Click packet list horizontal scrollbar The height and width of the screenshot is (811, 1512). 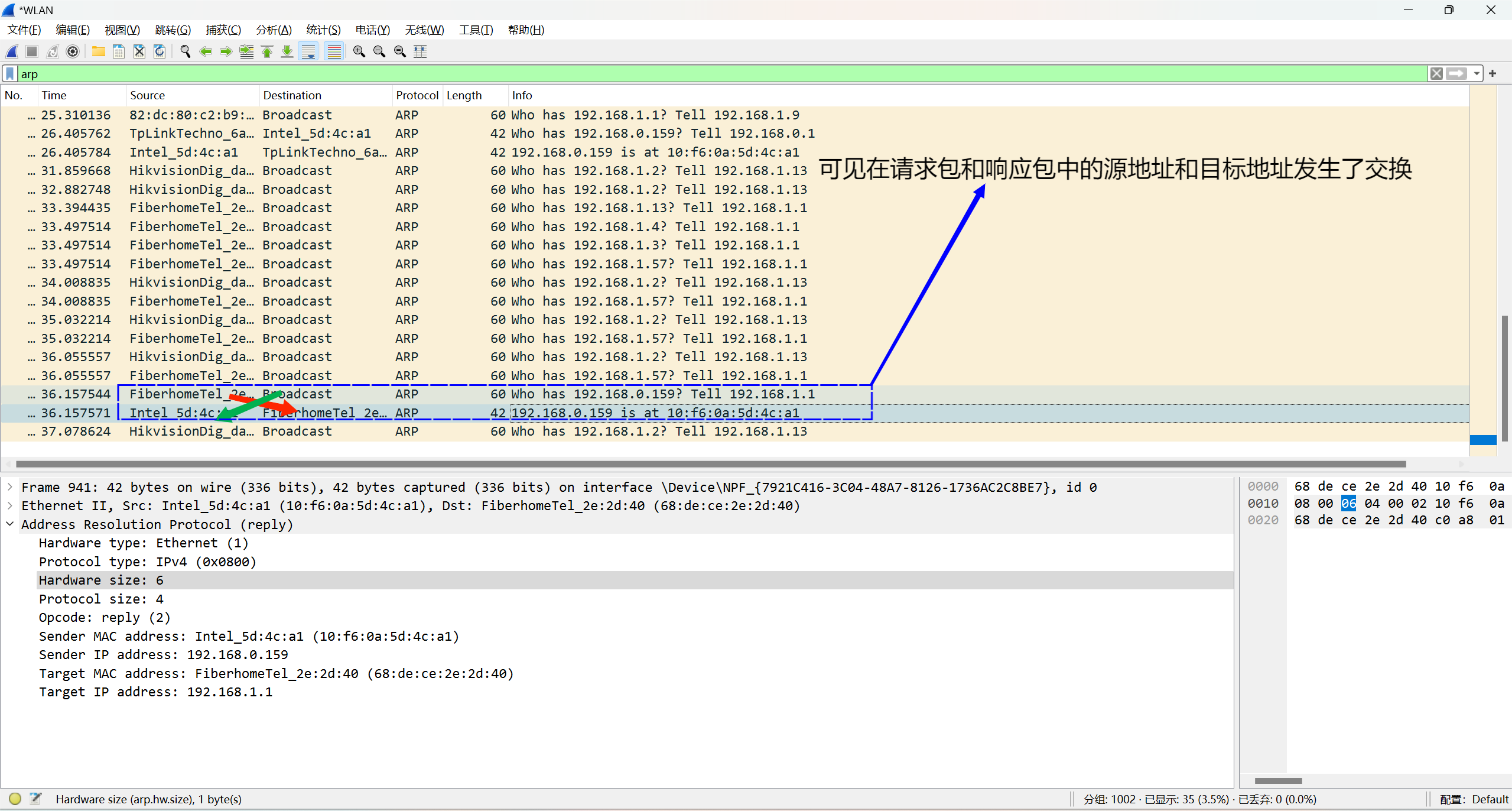click(x=711, y=464)
